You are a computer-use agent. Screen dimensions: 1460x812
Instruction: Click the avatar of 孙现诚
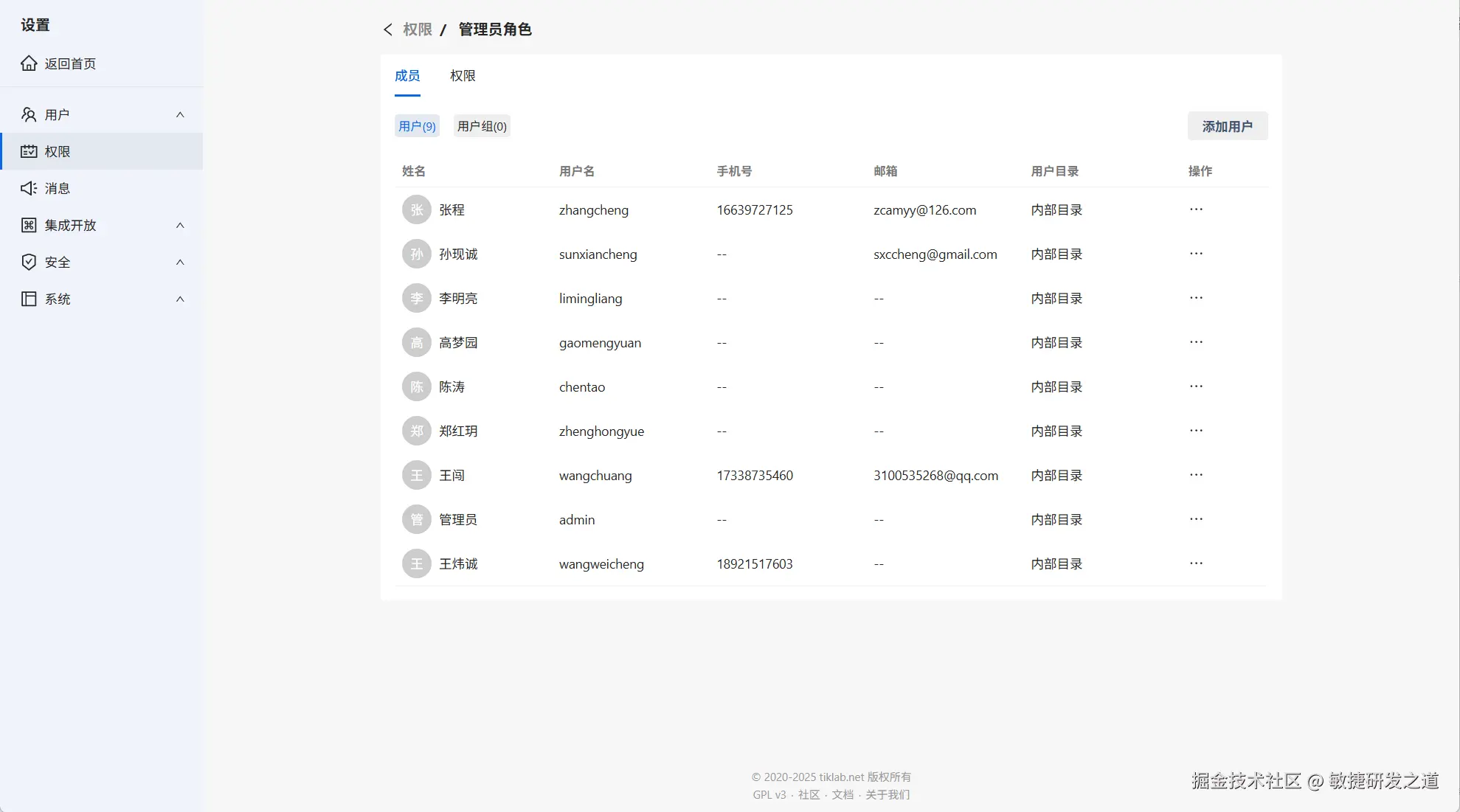416,254
